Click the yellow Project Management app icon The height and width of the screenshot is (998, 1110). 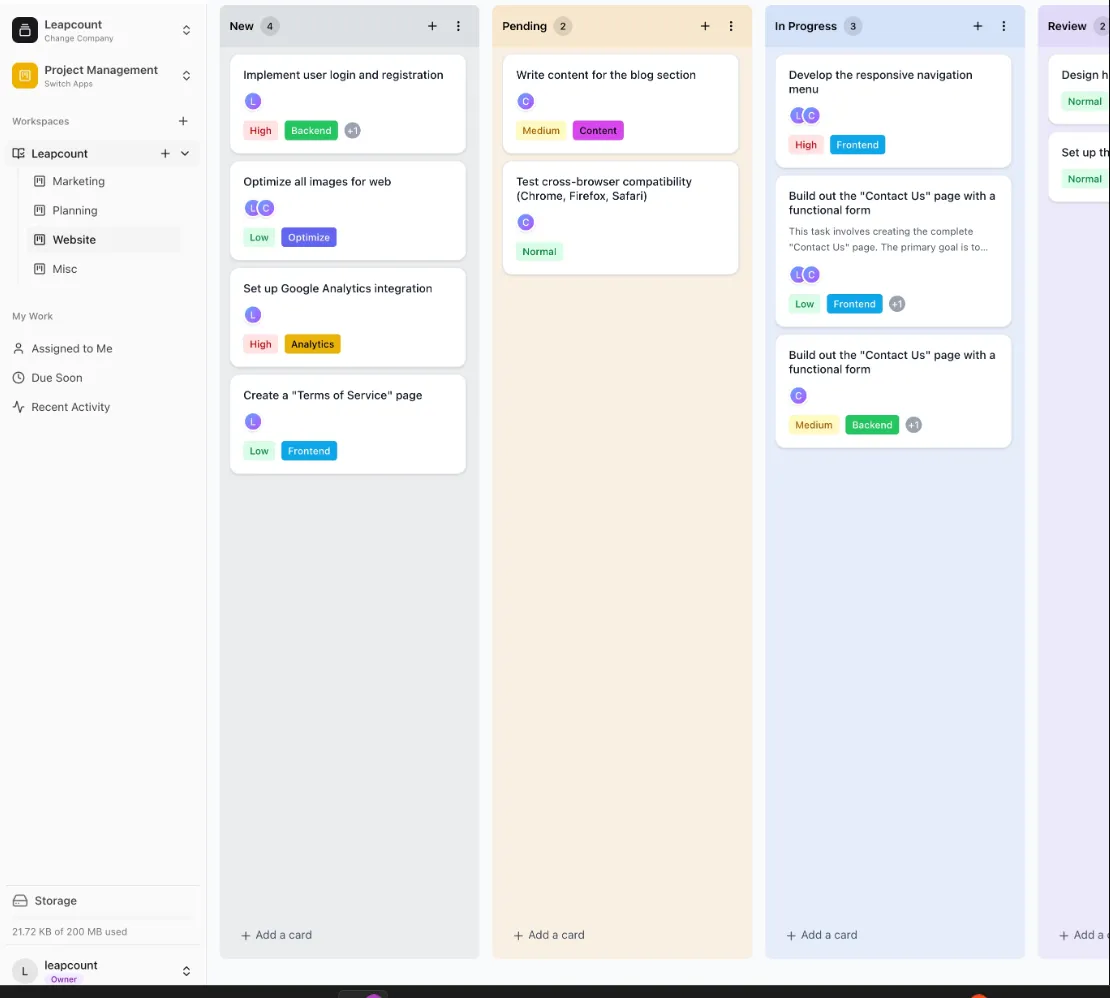25,76
